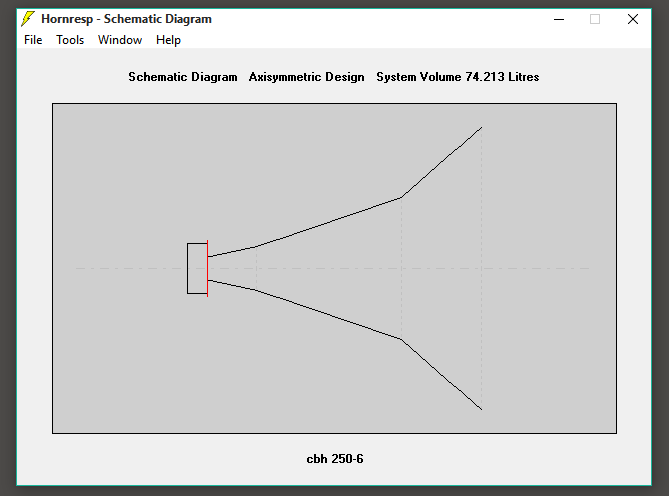The width and height of the screenshot is (669, 496).
Task: Maximize the Schematic Diagram window
Action: click(x=595, y=19)
